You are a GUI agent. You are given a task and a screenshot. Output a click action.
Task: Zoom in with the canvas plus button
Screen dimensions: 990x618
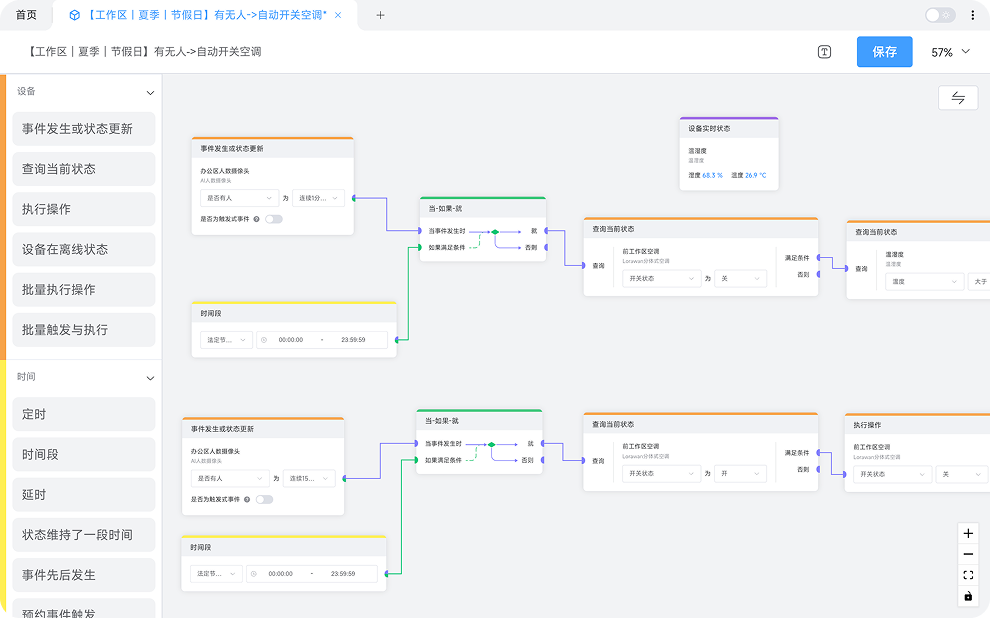click(968, 534)
